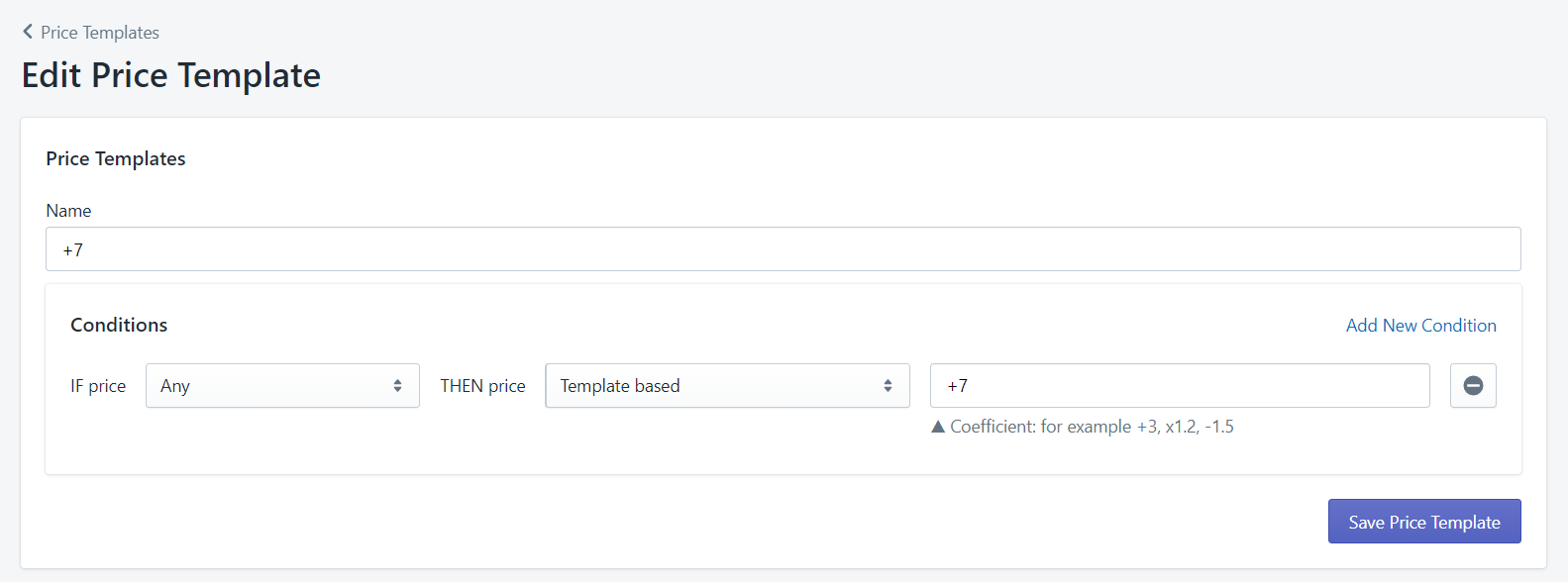The image size is (1568, 582).
Task: Click the arrows on the Template based select
Action: pyautogui.click(x=888, y=386)
